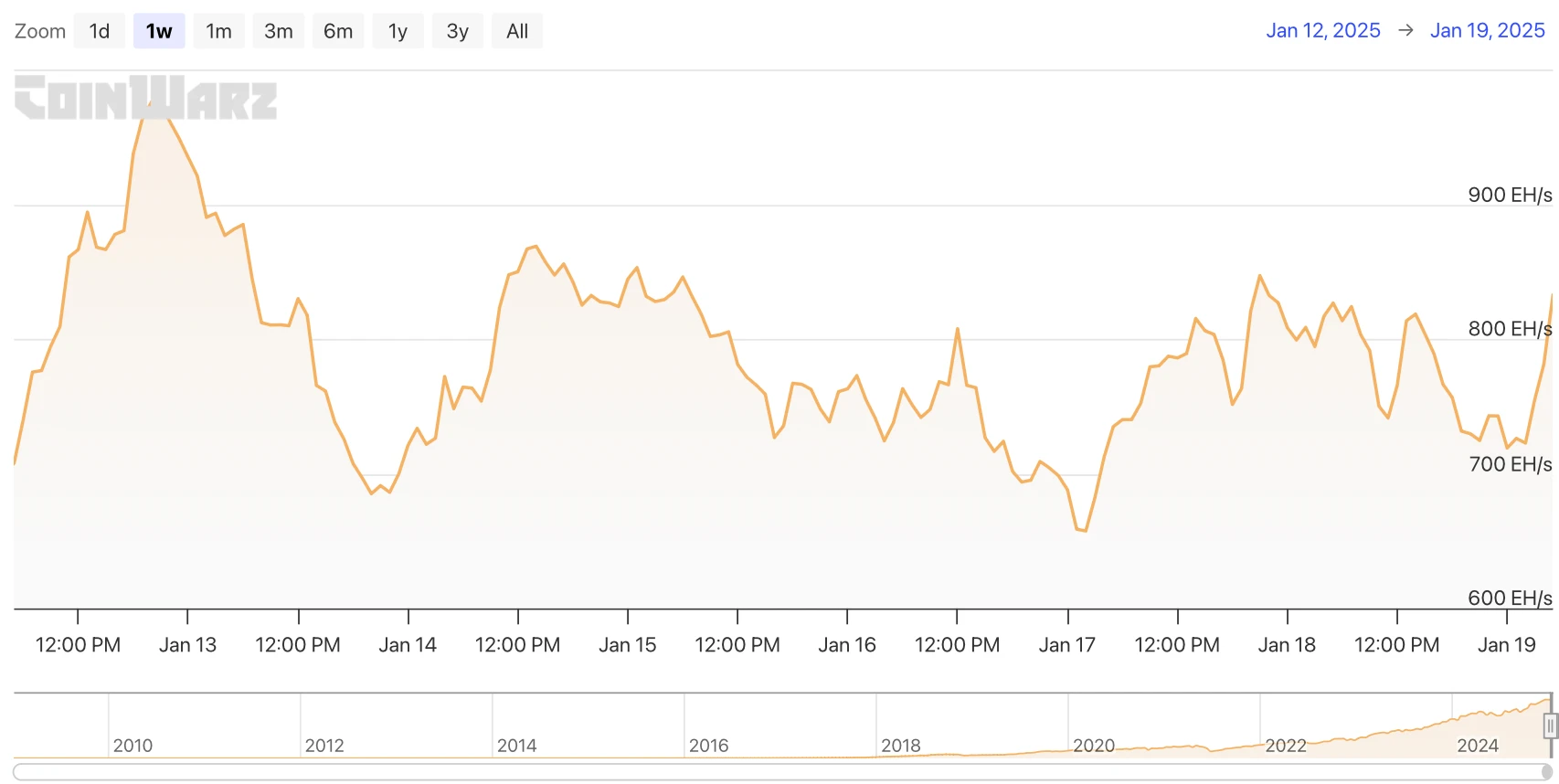This screenshot has height=784, width=1559.
Task: Open the Jan 19, 2025 end date
Action: pyautogui.click(x=1487, y=30)
